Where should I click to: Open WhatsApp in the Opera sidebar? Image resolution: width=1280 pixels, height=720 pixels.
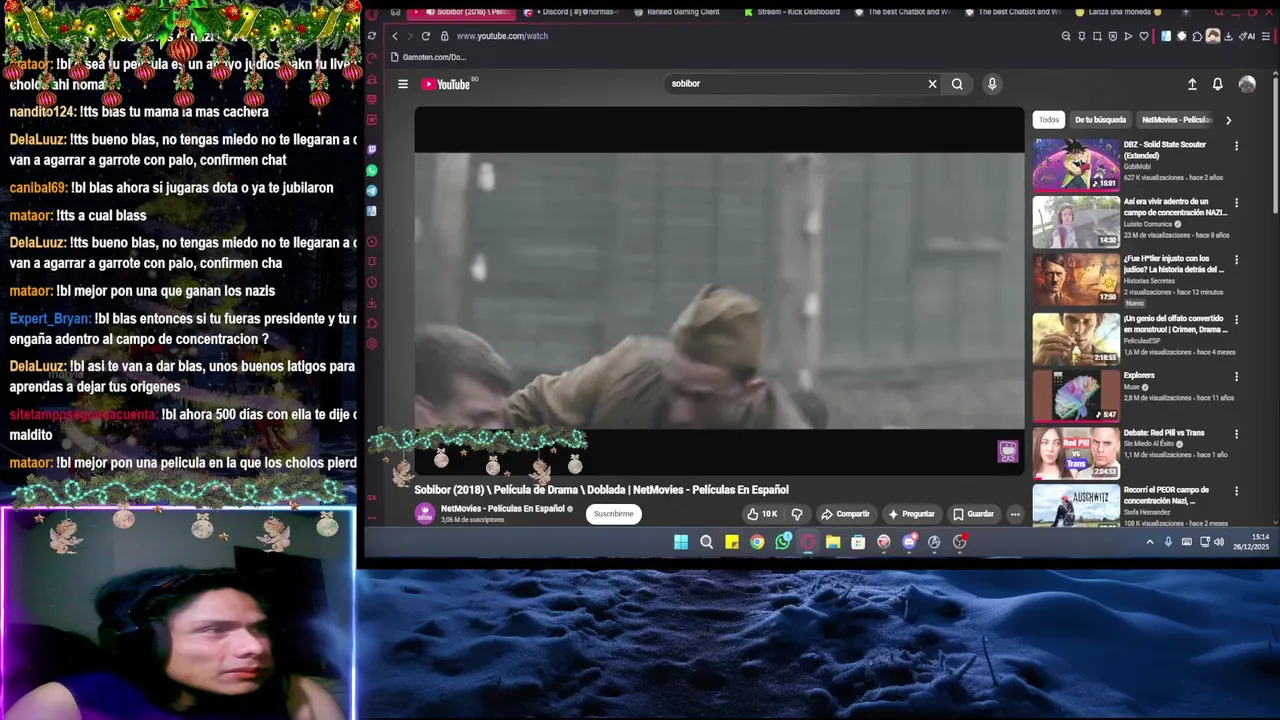coord(372,171)
